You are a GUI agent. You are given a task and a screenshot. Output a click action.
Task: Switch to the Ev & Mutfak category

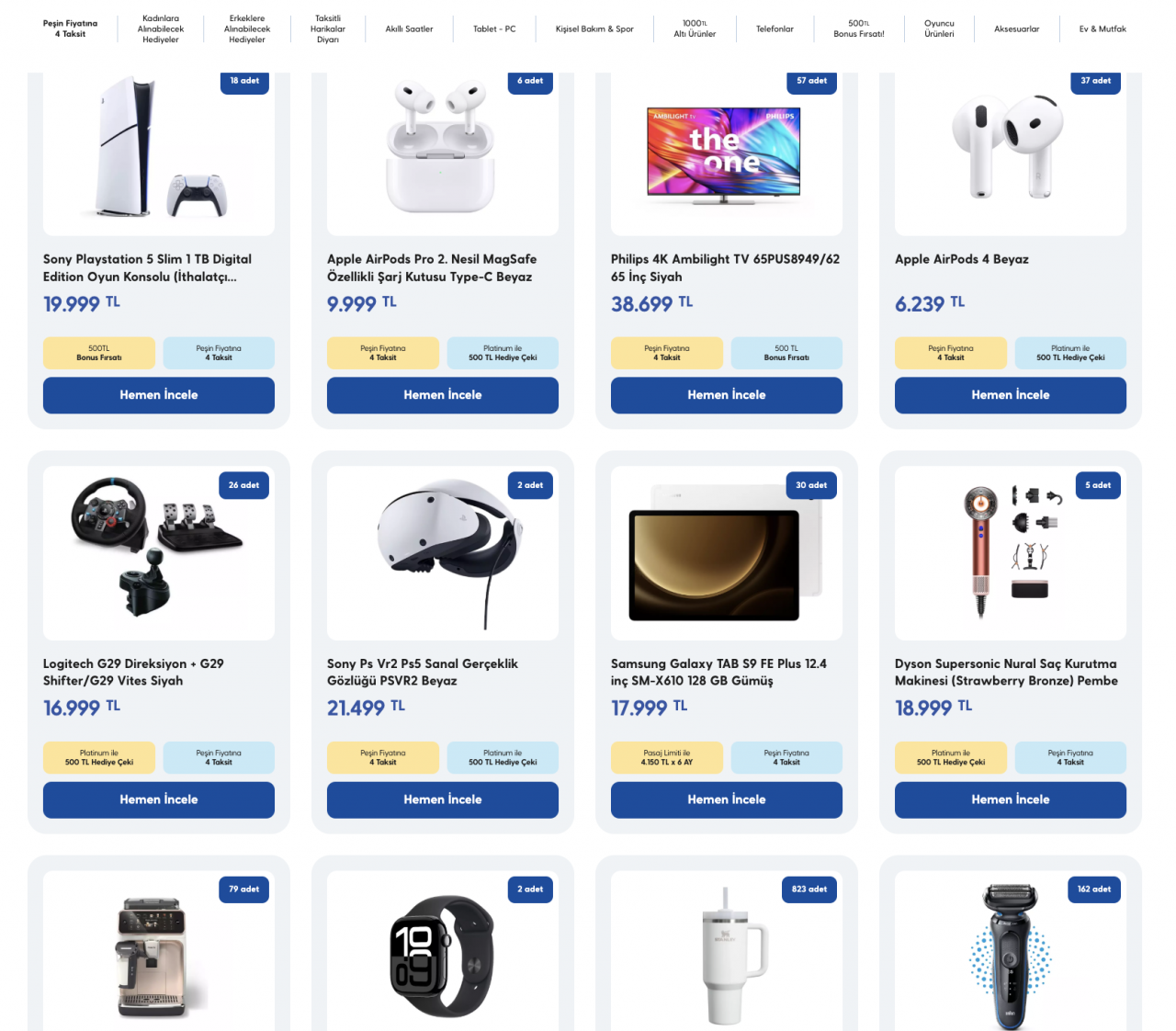[1102, 29]
